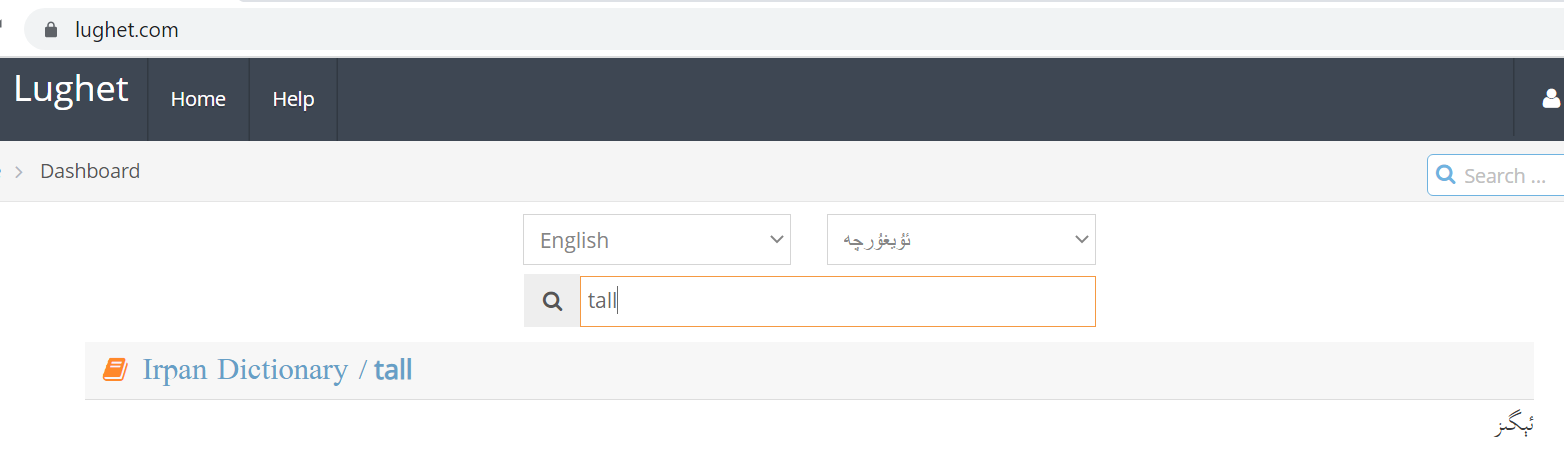
Task: Click the arrow on the English dropdown
Action: pos(776,240)
